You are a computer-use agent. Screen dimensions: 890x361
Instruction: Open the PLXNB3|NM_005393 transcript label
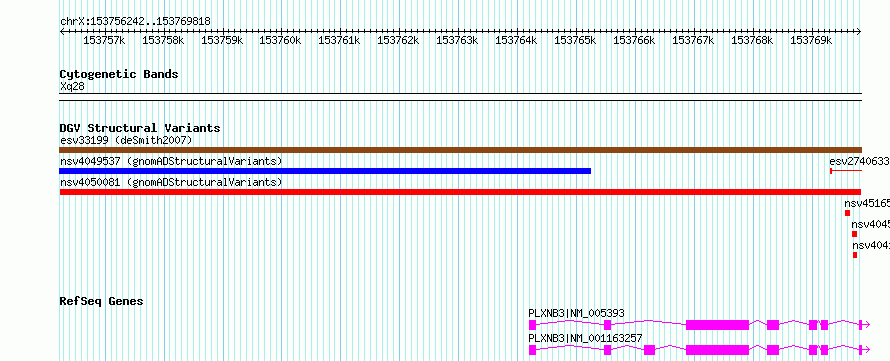[x=576, y=313]
